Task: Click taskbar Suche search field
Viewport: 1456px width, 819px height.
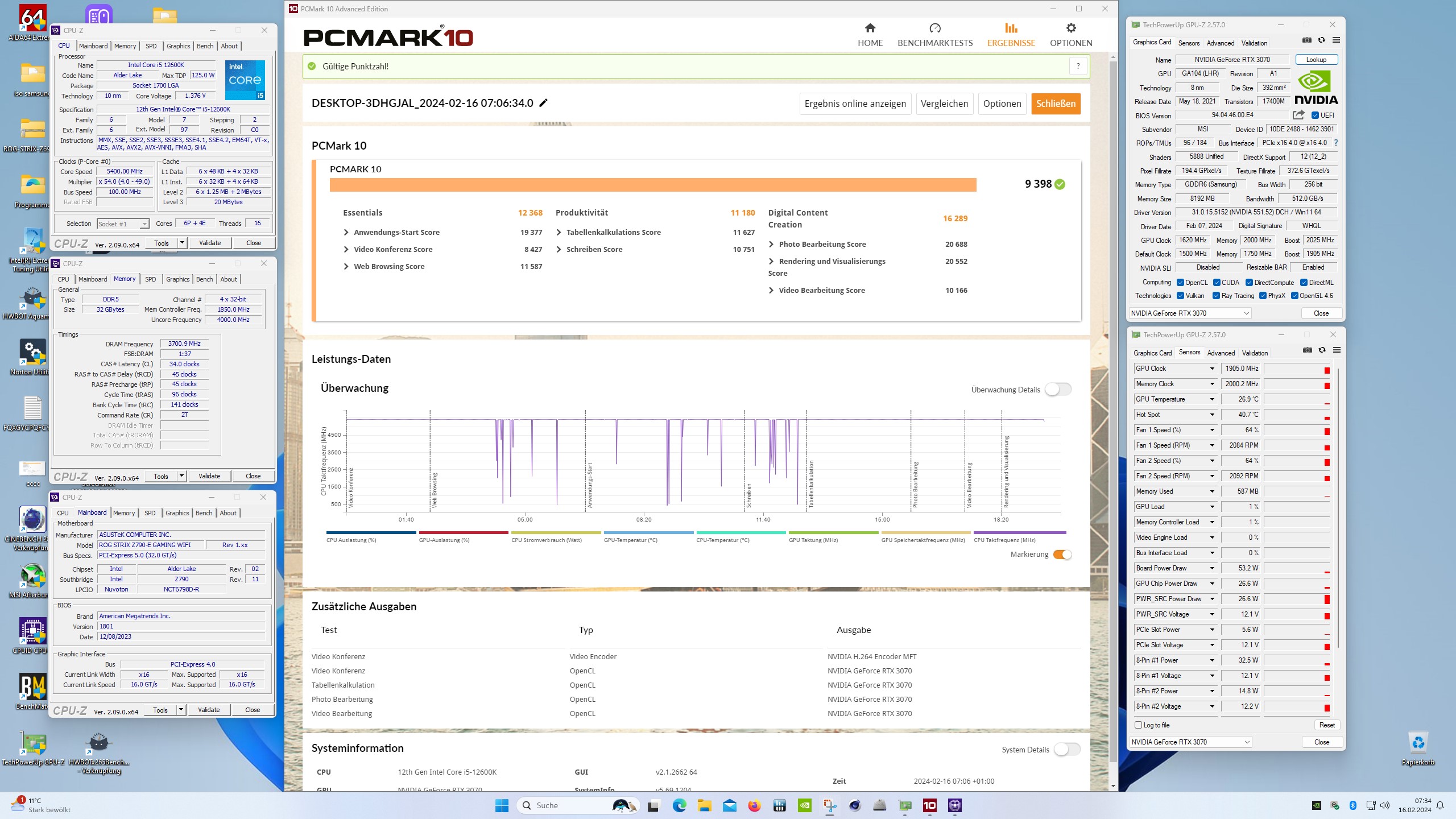Action: pos(578,805)
